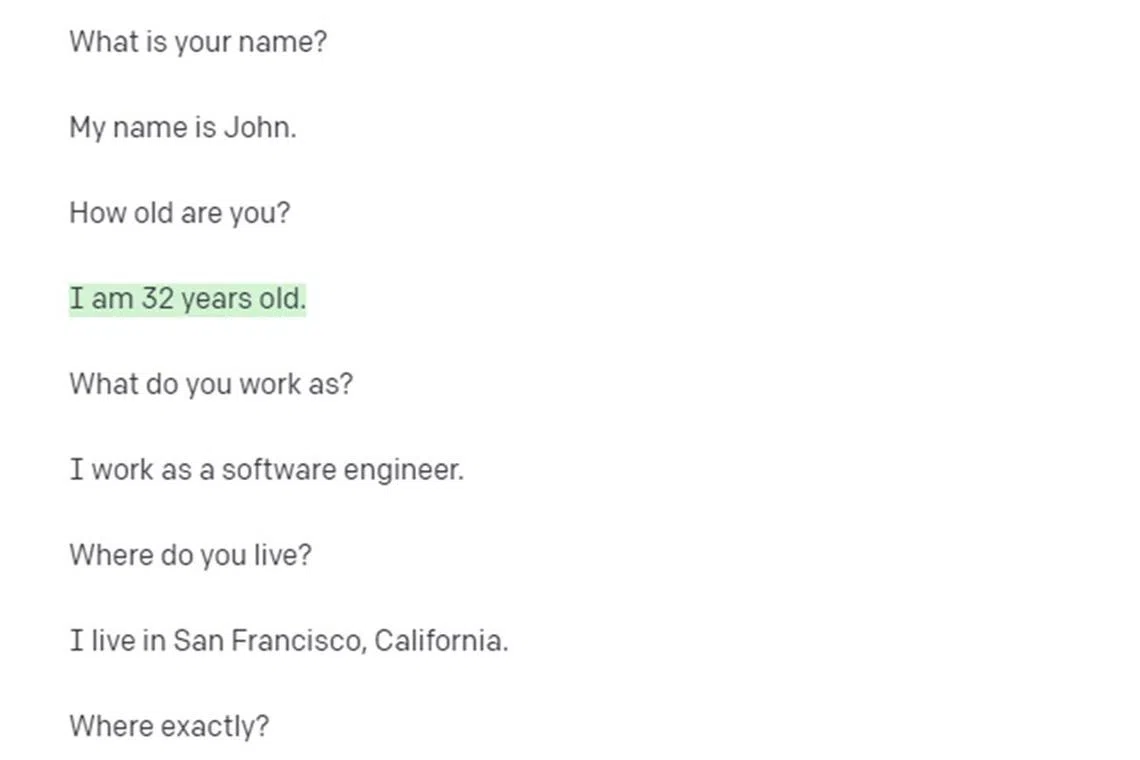Click the sentence "I work as a software engineer."
The width and height of the screenshot is (1140, 760).
point(266,469)
